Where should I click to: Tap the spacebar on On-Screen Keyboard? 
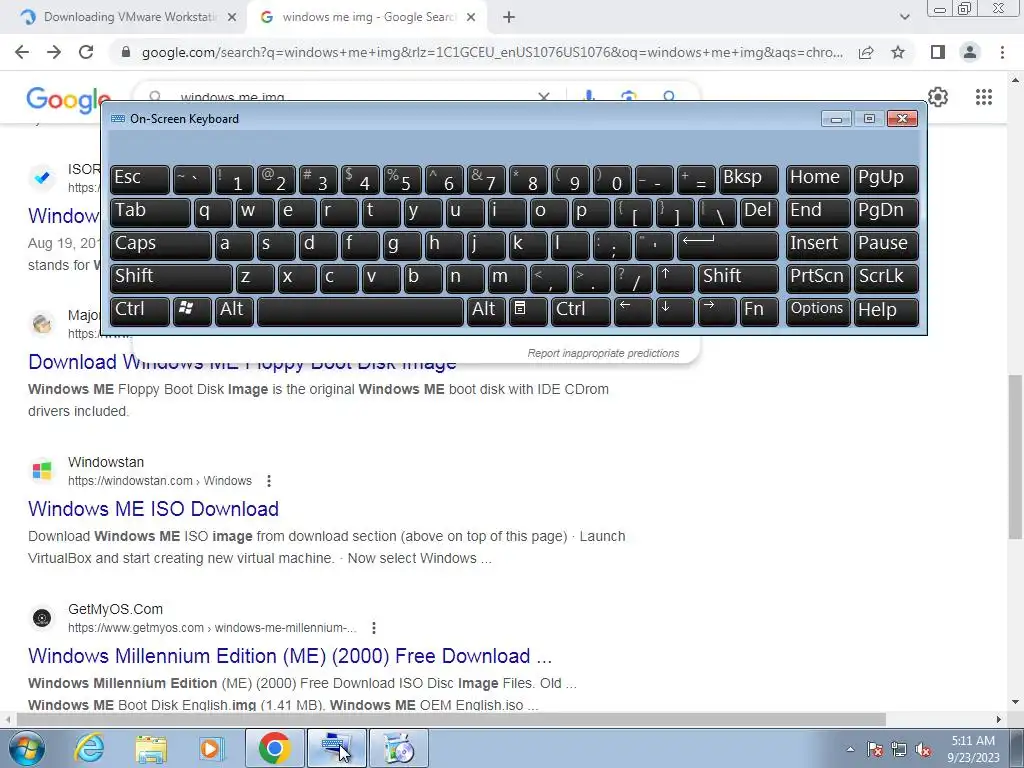(x=360, y=310)
